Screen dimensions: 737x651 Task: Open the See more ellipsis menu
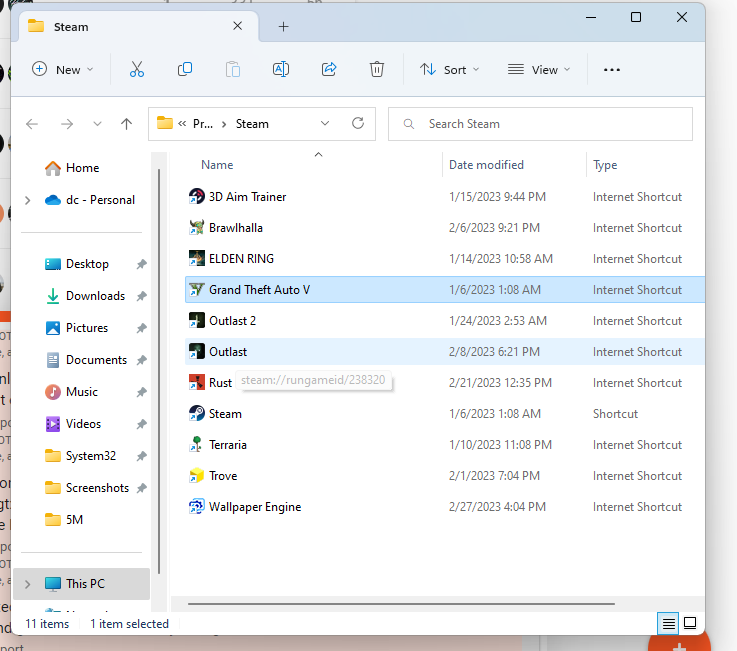612,69
